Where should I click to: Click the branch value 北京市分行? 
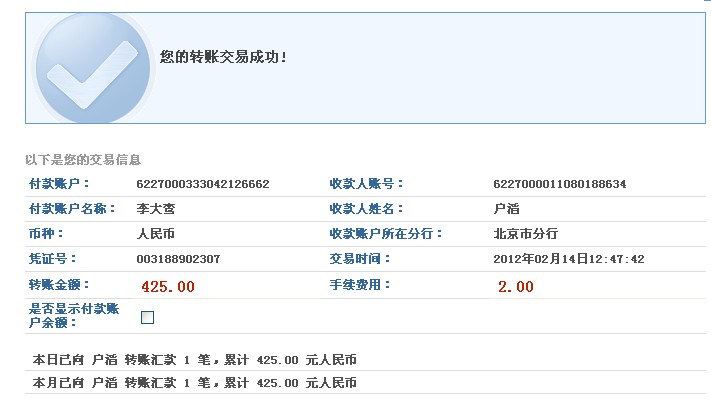(x=526, y=234)
